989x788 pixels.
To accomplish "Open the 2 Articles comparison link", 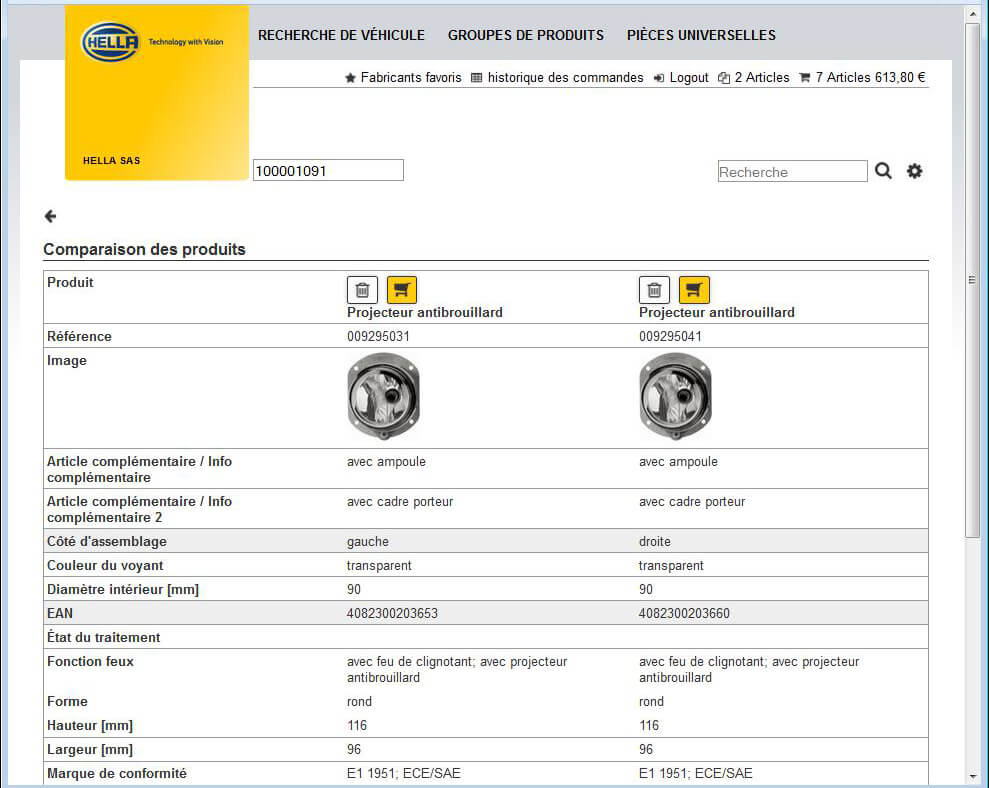I will tap(761, 78).
